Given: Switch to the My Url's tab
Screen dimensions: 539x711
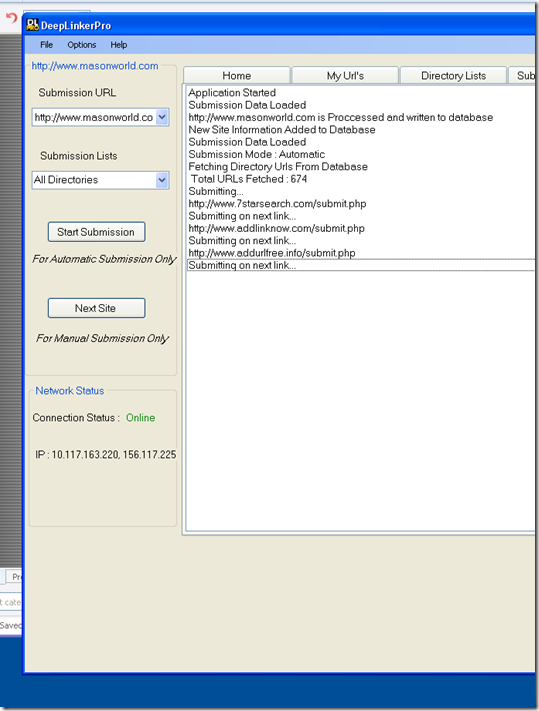Looking at the screenshot, I should pos(345,76).
